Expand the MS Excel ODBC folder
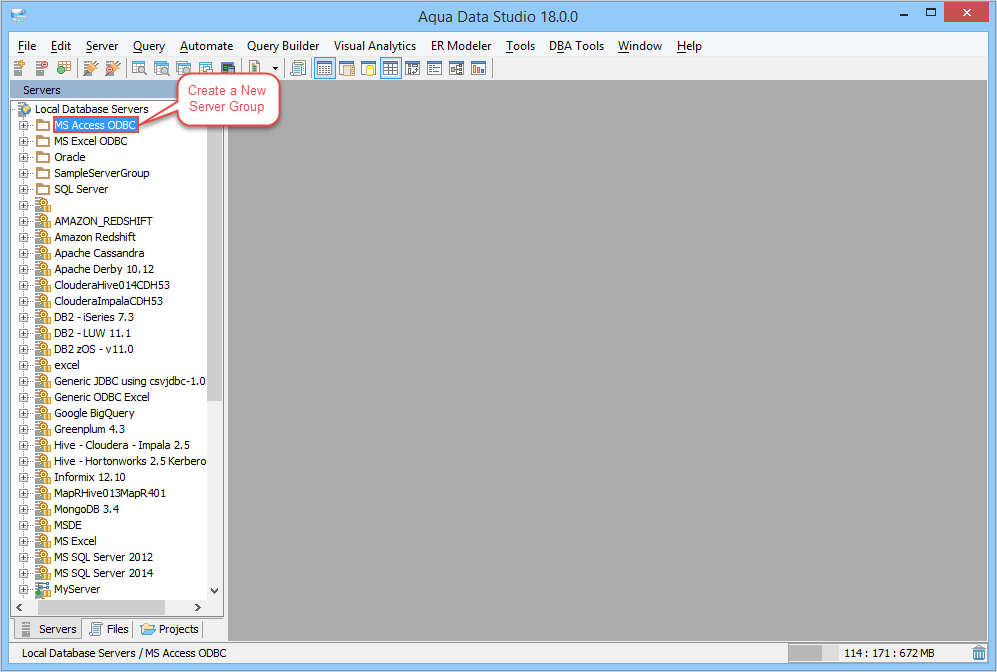This screenshot has height=672, width=997. click(24, 141)
